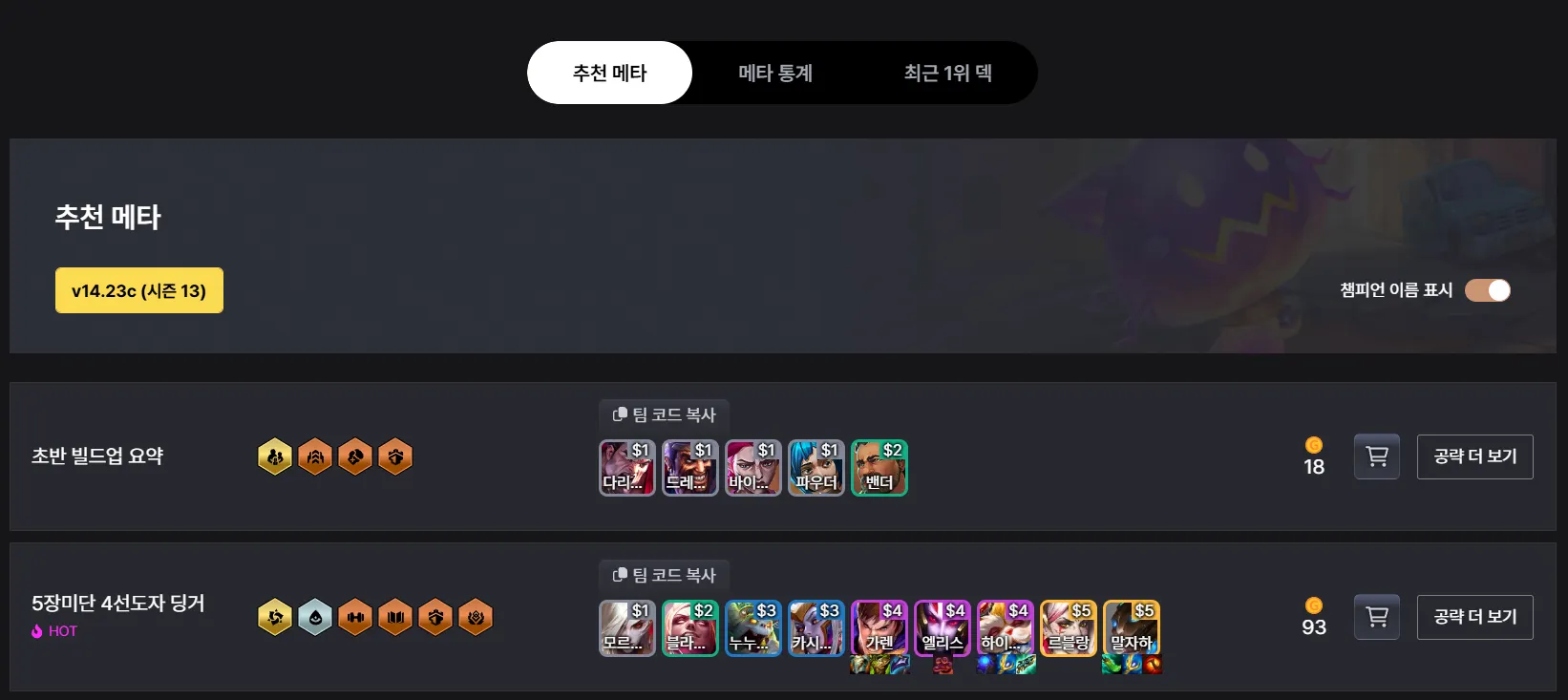The height and width of the screenshot is (700, 1568).
Task: Click the silver trait hexagon in 5장미단 row
Action: click(315, 617)
